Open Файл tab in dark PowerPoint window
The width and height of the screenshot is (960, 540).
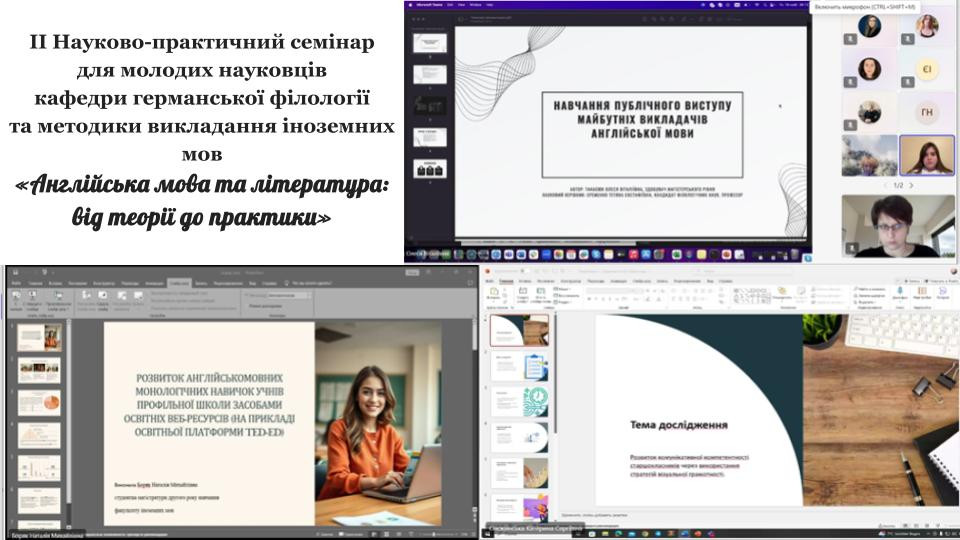[x=17, y=283]
